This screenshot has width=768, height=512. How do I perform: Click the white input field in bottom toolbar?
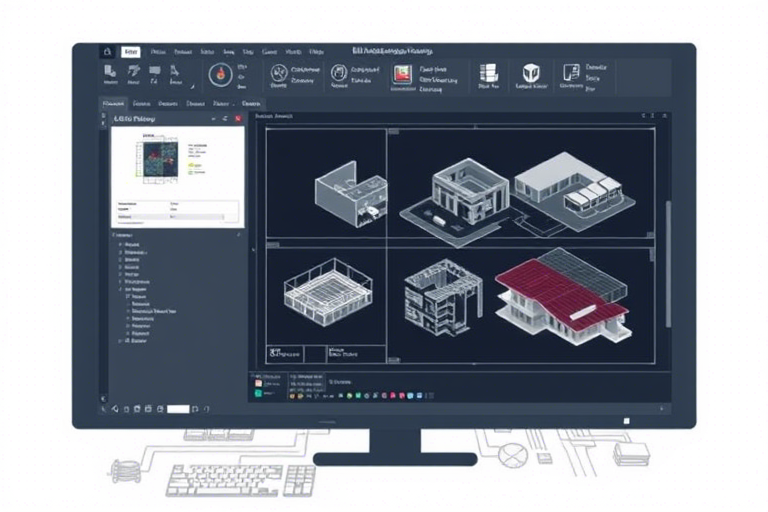click(x=178, y=409)
